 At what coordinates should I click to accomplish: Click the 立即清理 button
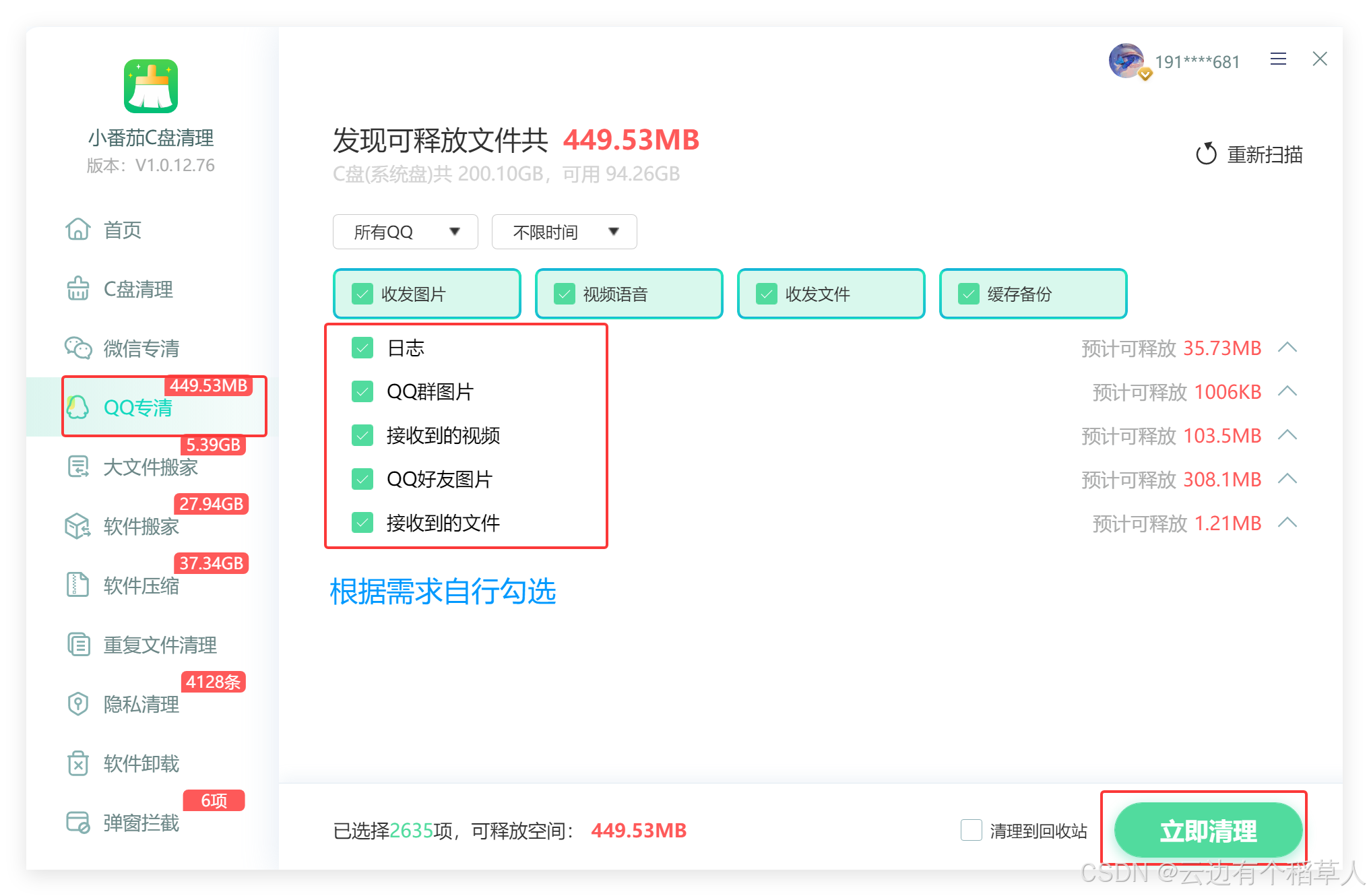point(1207,831)
